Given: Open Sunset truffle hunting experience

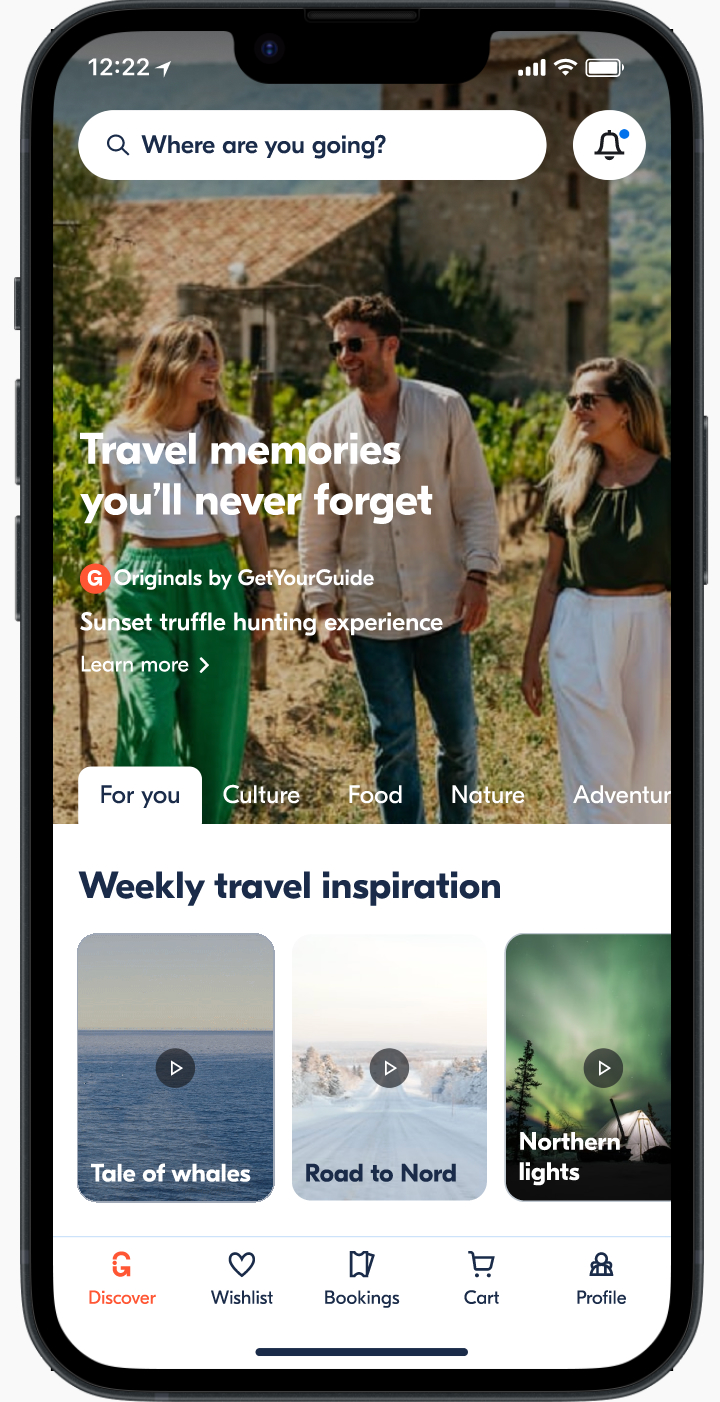Looking at the screenshot, I should coord(261,623).
